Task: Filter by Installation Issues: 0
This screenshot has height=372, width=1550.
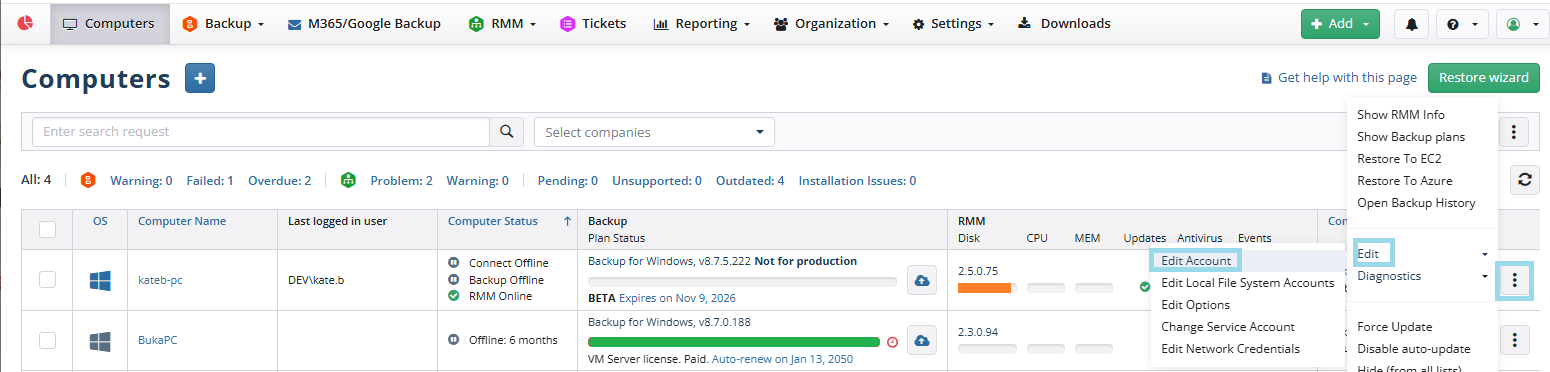Action: coord(857,181)
